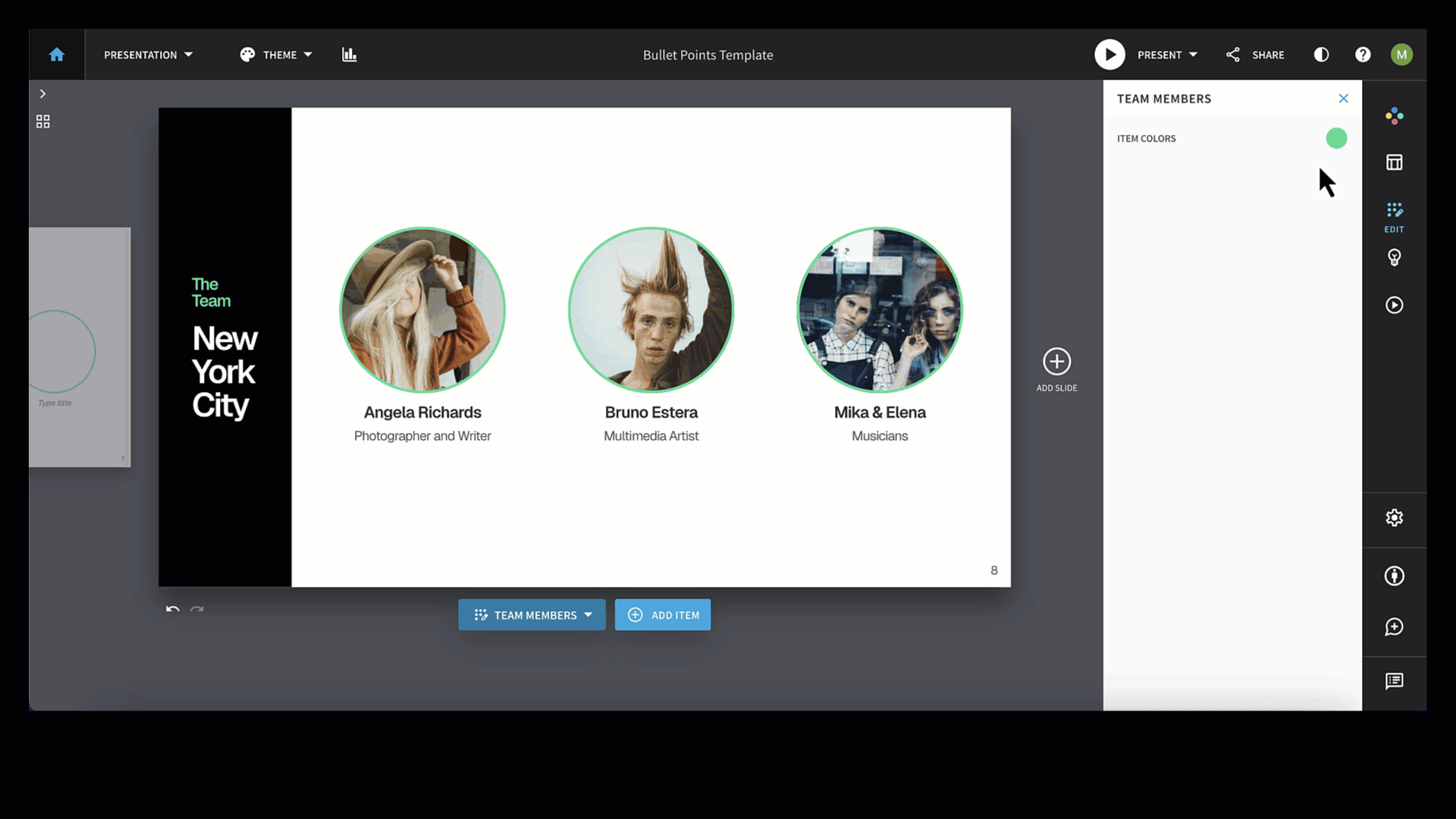The image size is (1456, 819).
Task: Select the Musicians subtitle
Action: tap(880, 436)
